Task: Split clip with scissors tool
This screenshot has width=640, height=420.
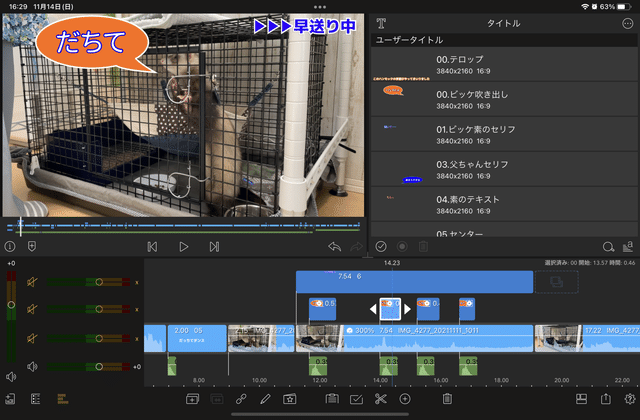Action: pyautogui.click(x=380, y=399)
